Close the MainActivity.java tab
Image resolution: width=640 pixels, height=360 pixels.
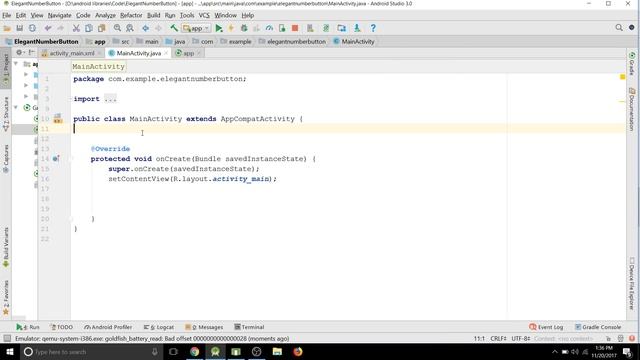coord(166,53)
